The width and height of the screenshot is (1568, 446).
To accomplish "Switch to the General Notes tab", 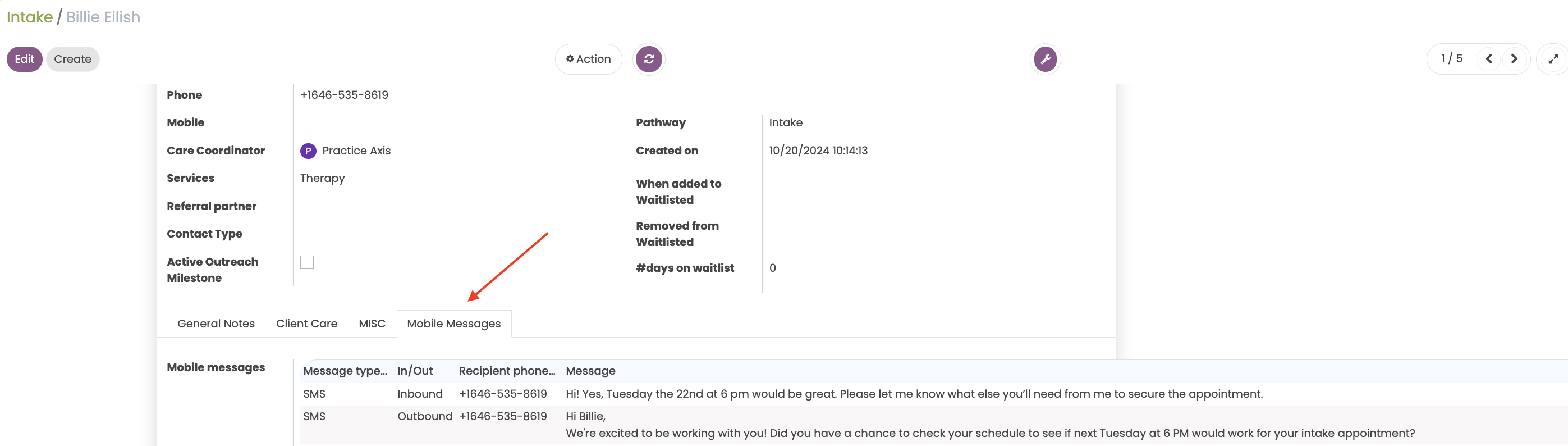I will (216, 324).
